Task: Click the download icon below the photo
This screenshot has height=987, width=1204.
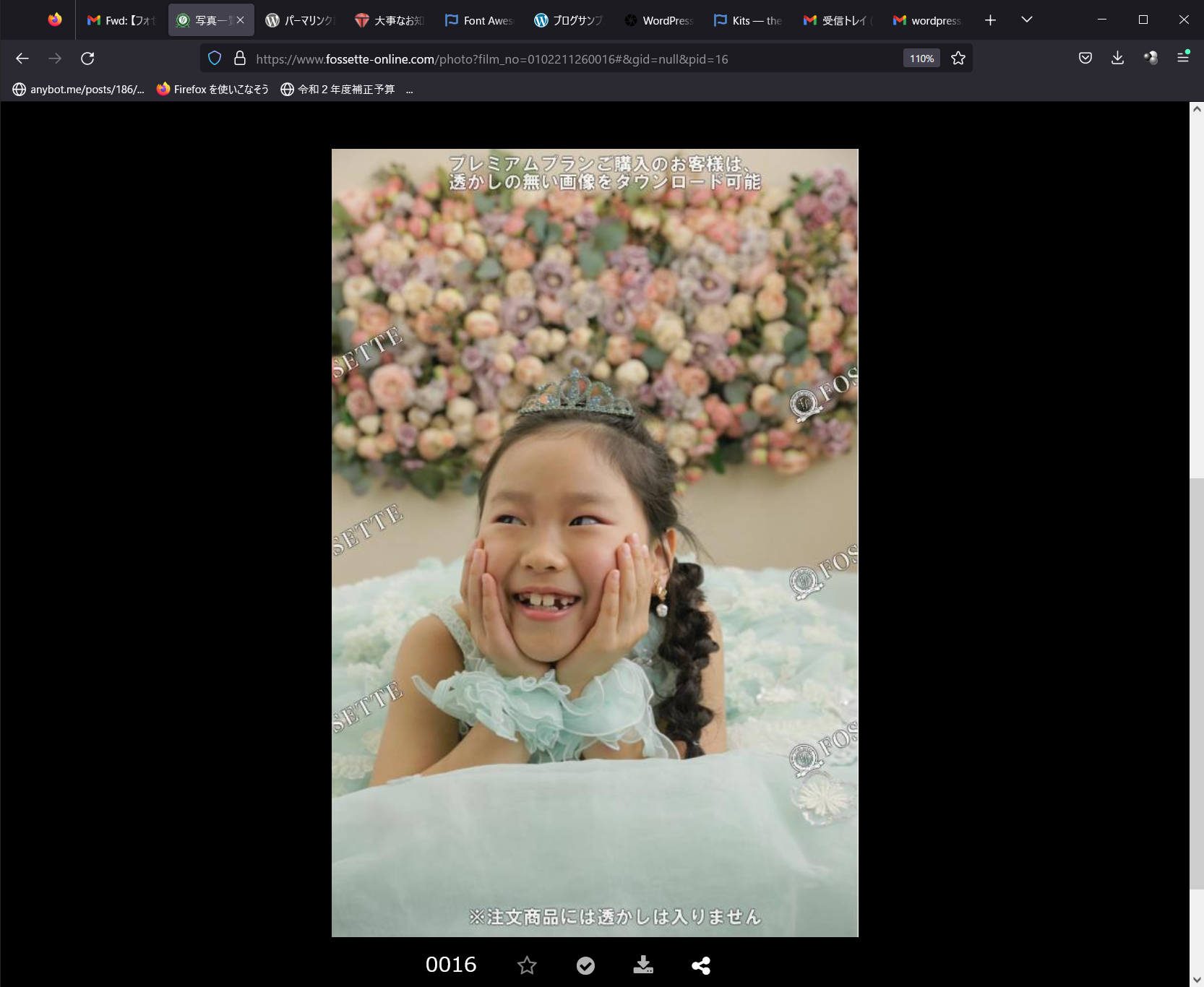Action: click(642, 965)
